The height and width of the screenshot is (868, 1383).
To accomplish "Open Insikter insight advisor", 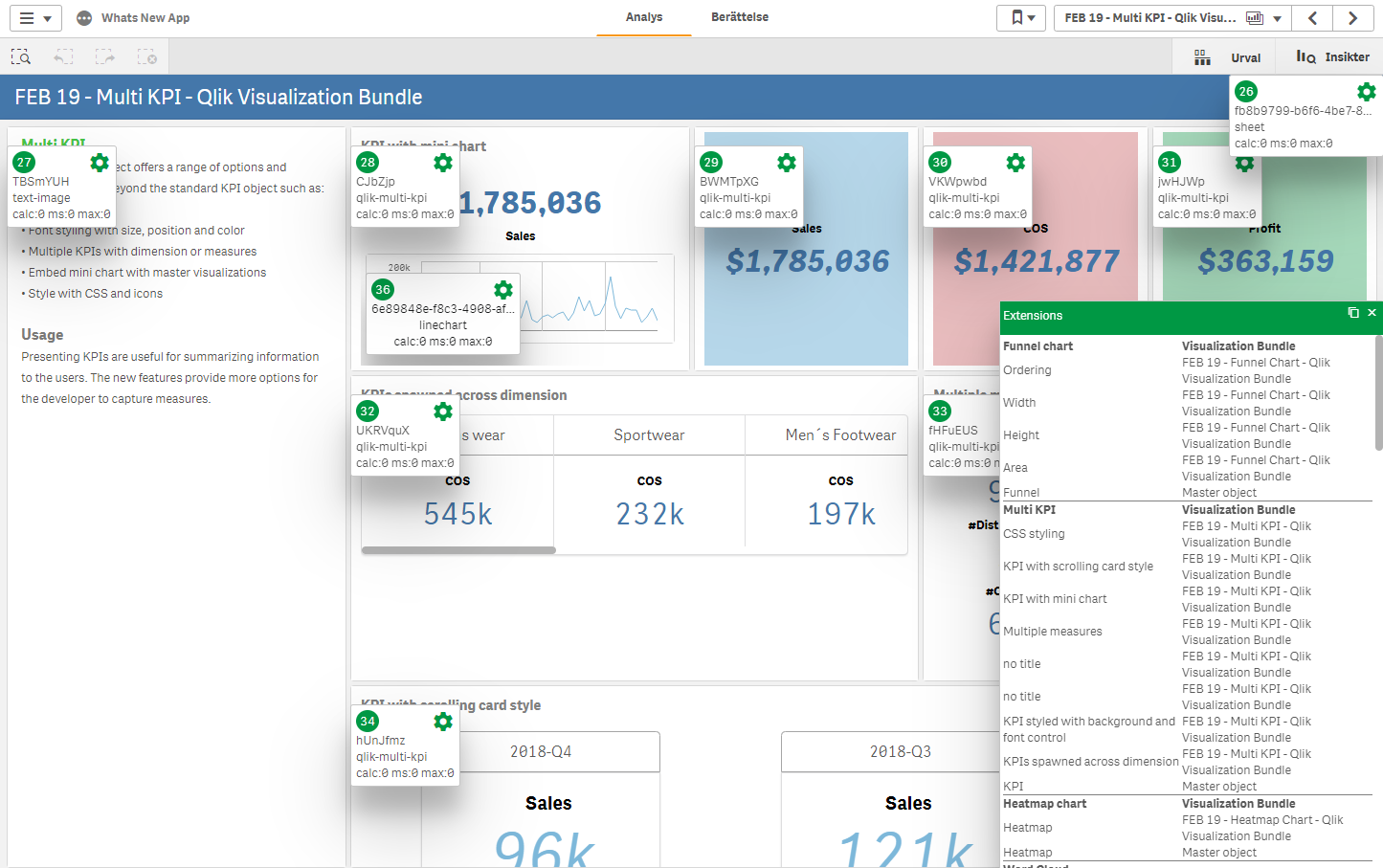I will [x=1332, y=57].
